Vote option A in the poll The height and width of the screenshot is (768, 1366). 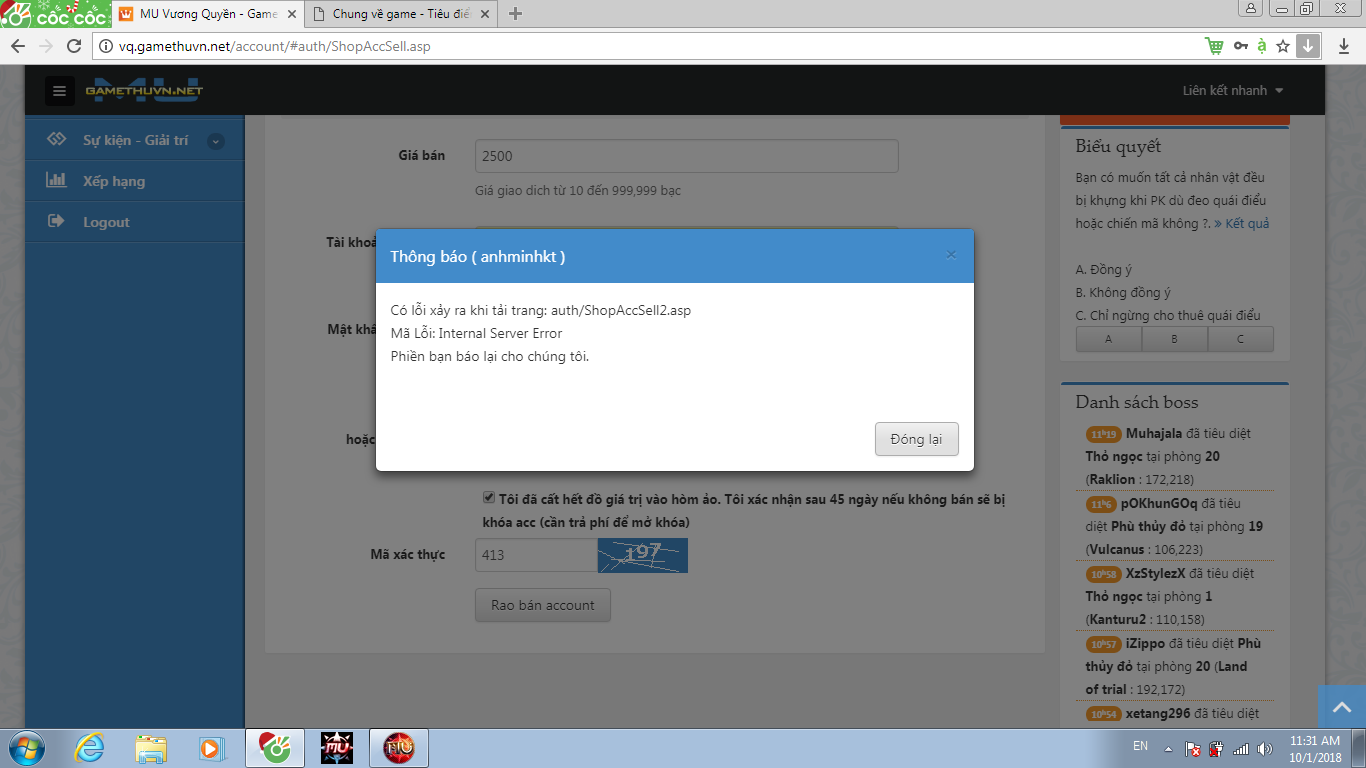click(x=1108, y=339)
